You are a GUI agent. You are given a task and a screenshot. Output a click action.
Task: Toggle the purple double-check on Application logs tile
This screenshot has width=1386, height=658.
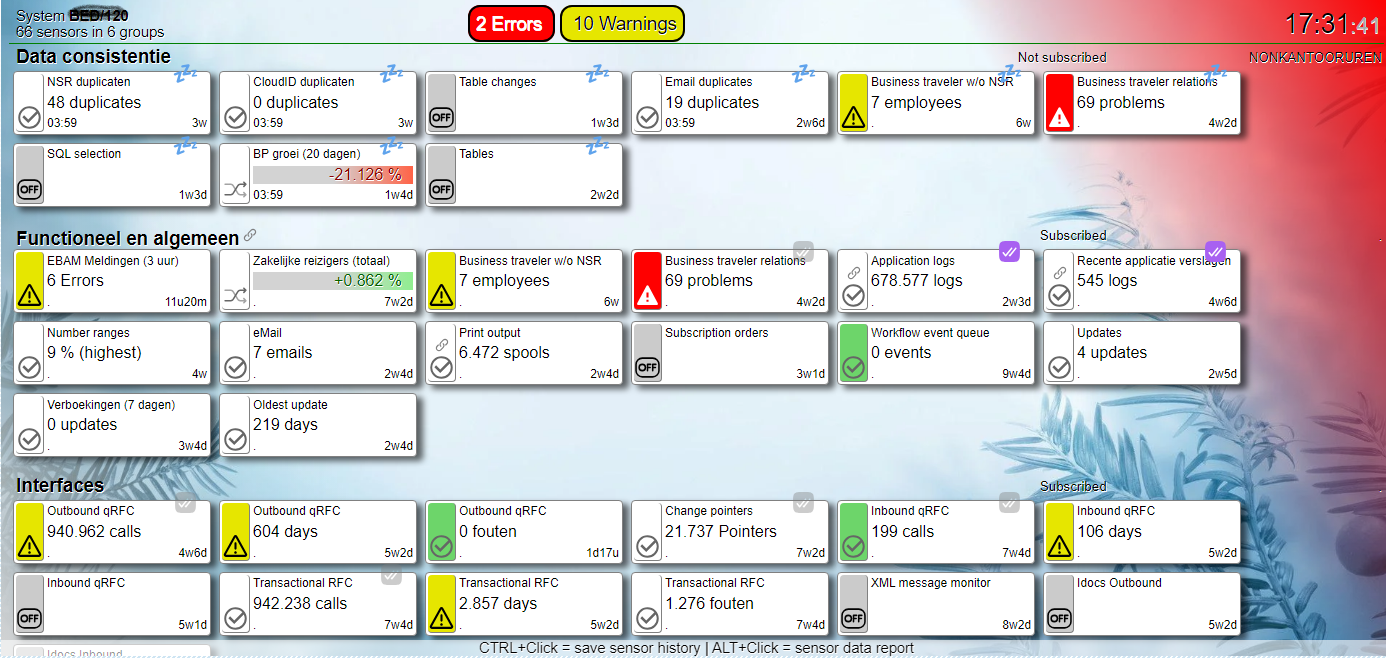click(x=1009, y=252)
